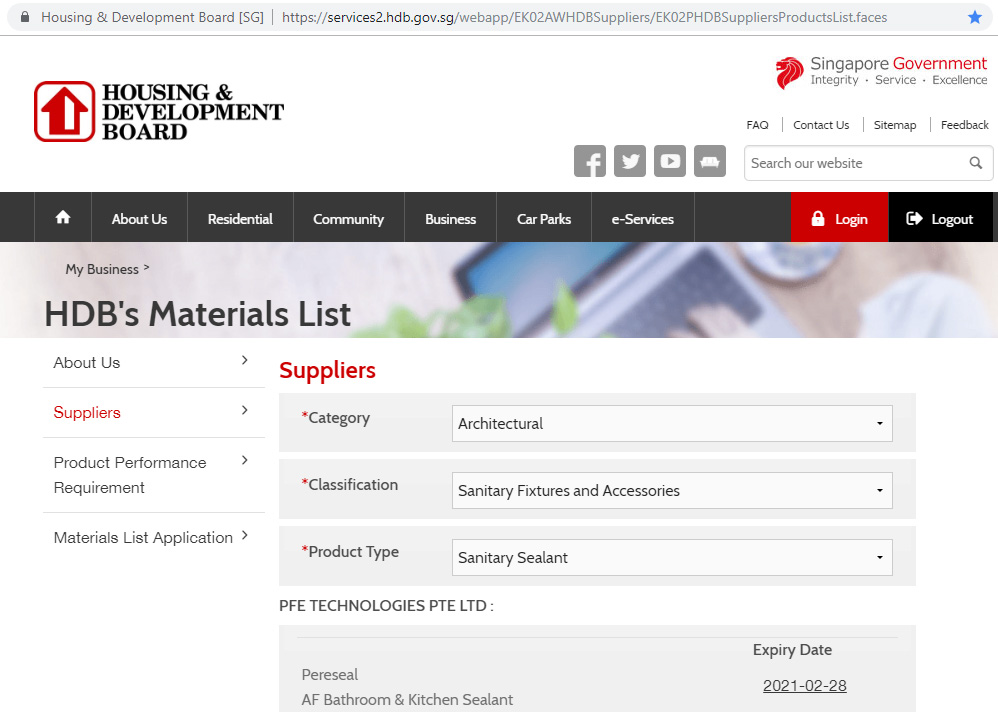Click the HDB logo
The image size is (998, 726).
(159, 111)
